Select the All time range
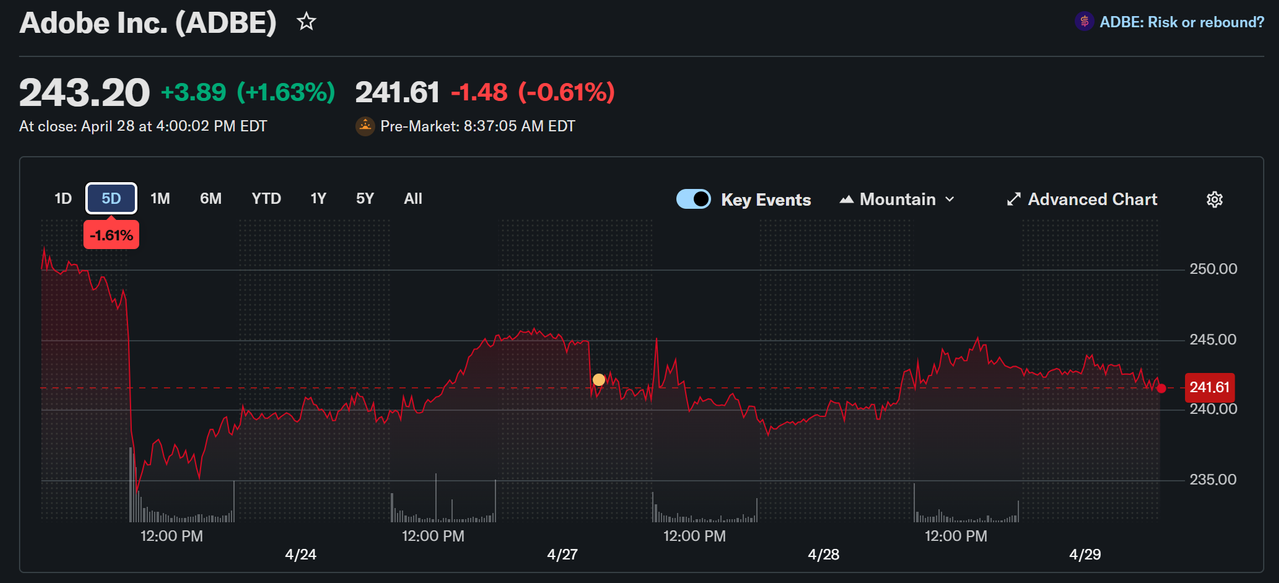Screen dimensions: 1279x583 413,198
